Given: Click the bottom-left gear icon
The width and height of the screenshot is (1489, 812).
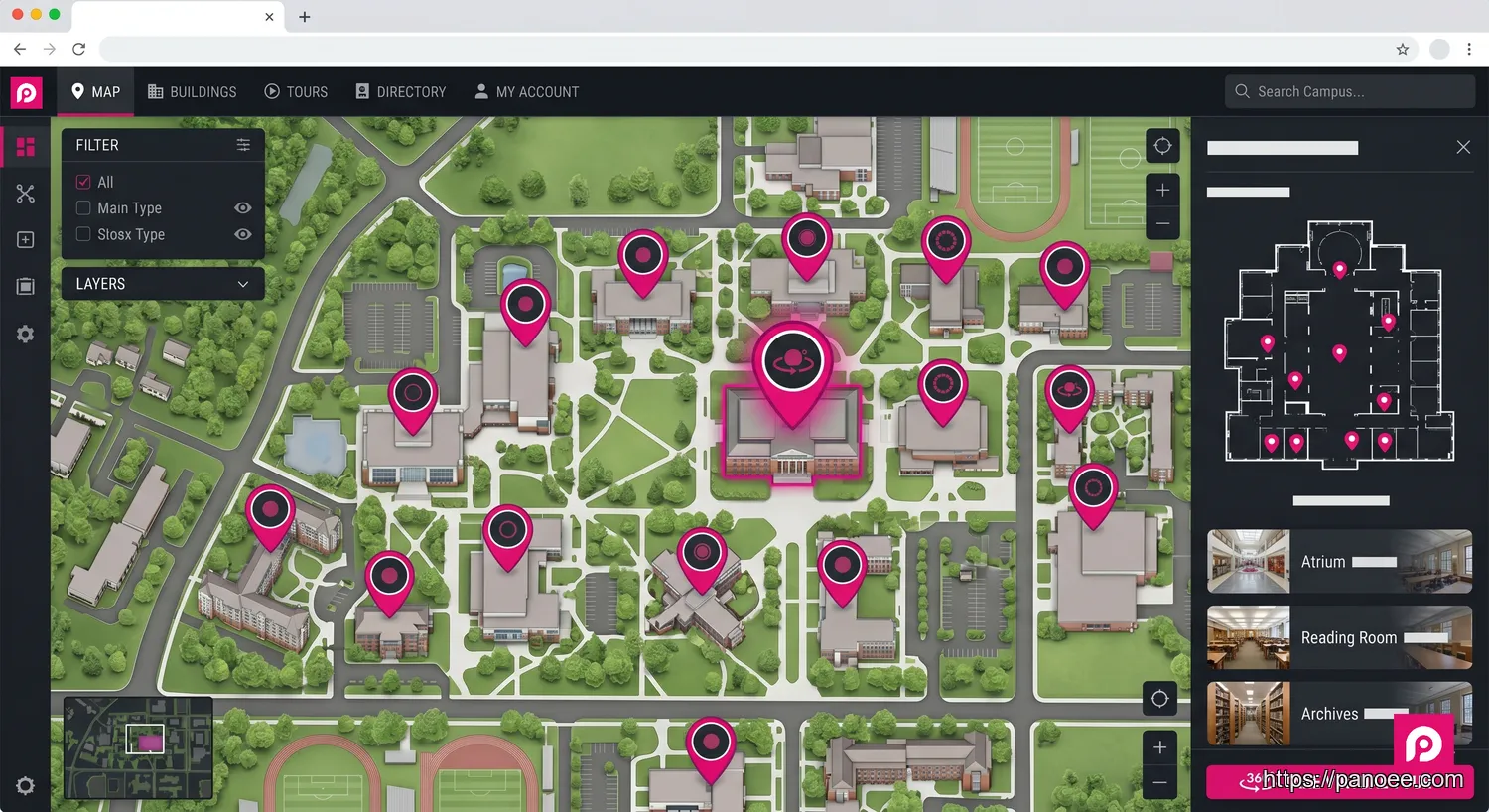Looking at the screenshot, I should [26, 785].
